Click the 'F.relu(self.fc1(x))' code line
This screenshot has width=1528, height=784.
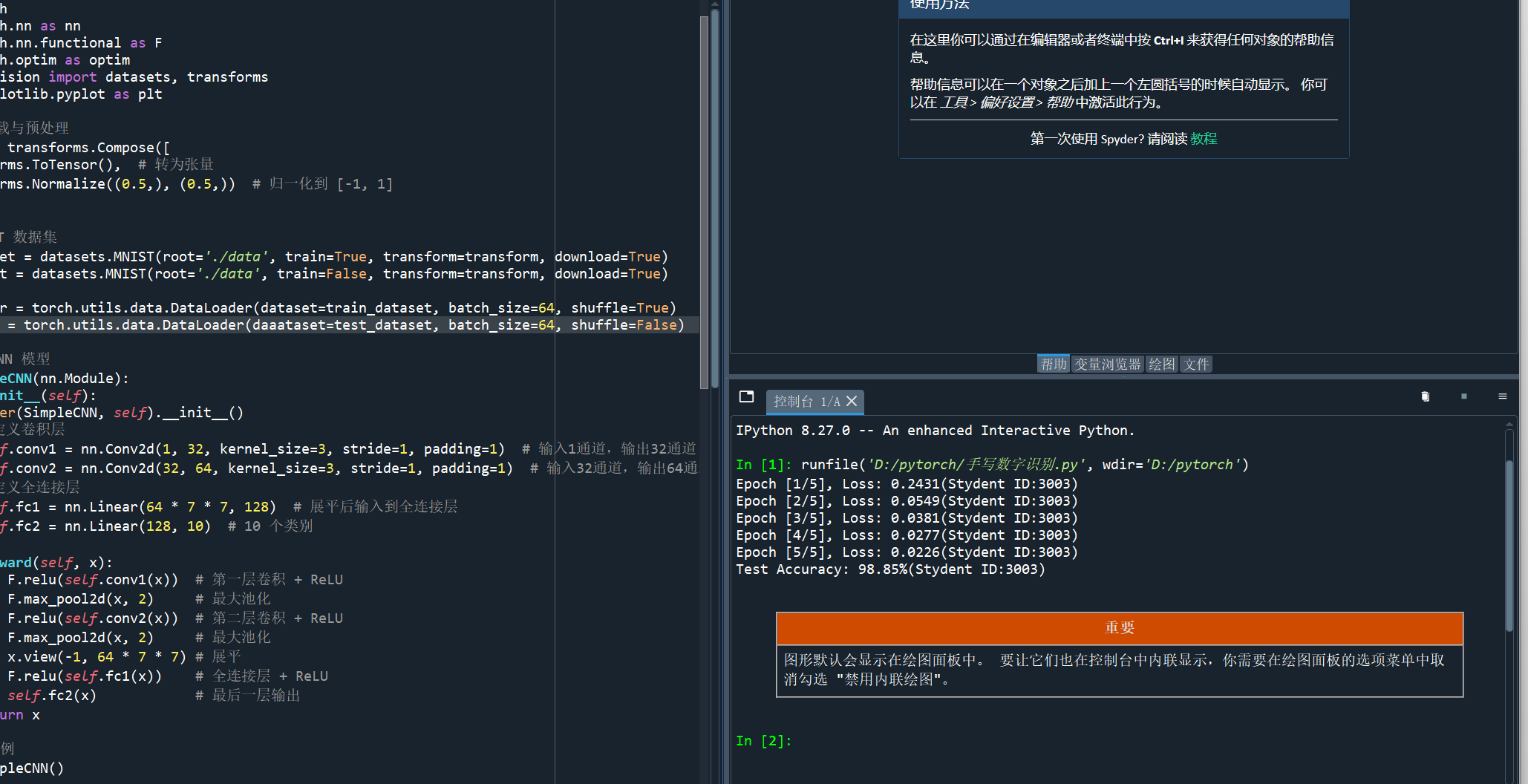[x=168, y=676]
